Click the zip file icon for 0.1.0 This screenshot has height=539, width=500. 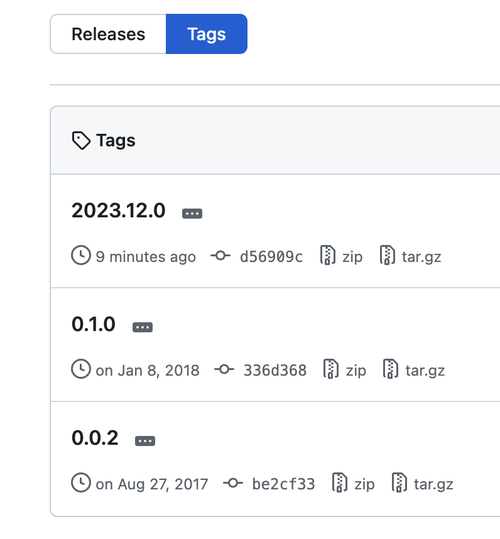tap(331, 369)
